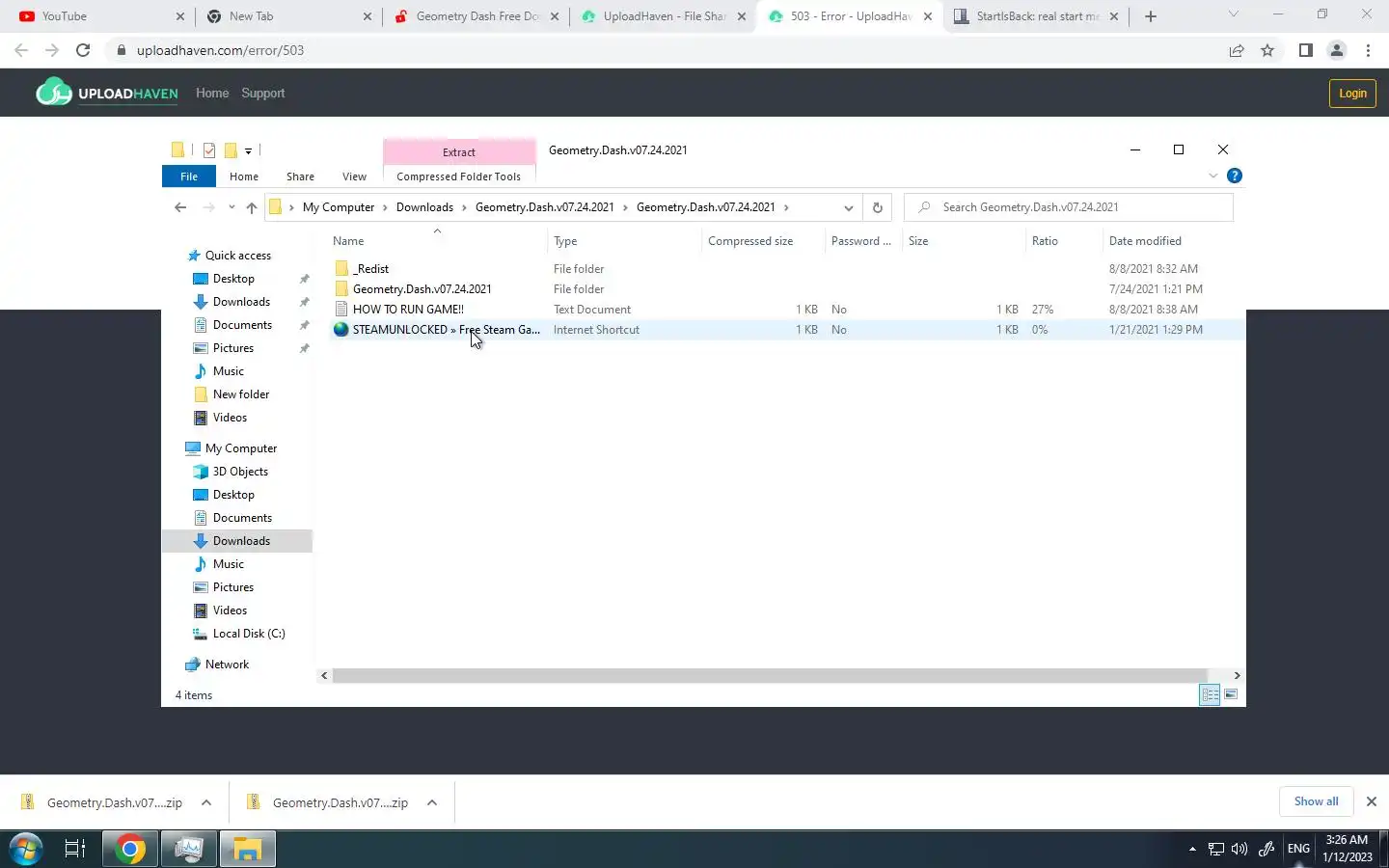Switch to Large icons view in Explorer status bar
The image size is (1389, 868).
point(1231,694)
